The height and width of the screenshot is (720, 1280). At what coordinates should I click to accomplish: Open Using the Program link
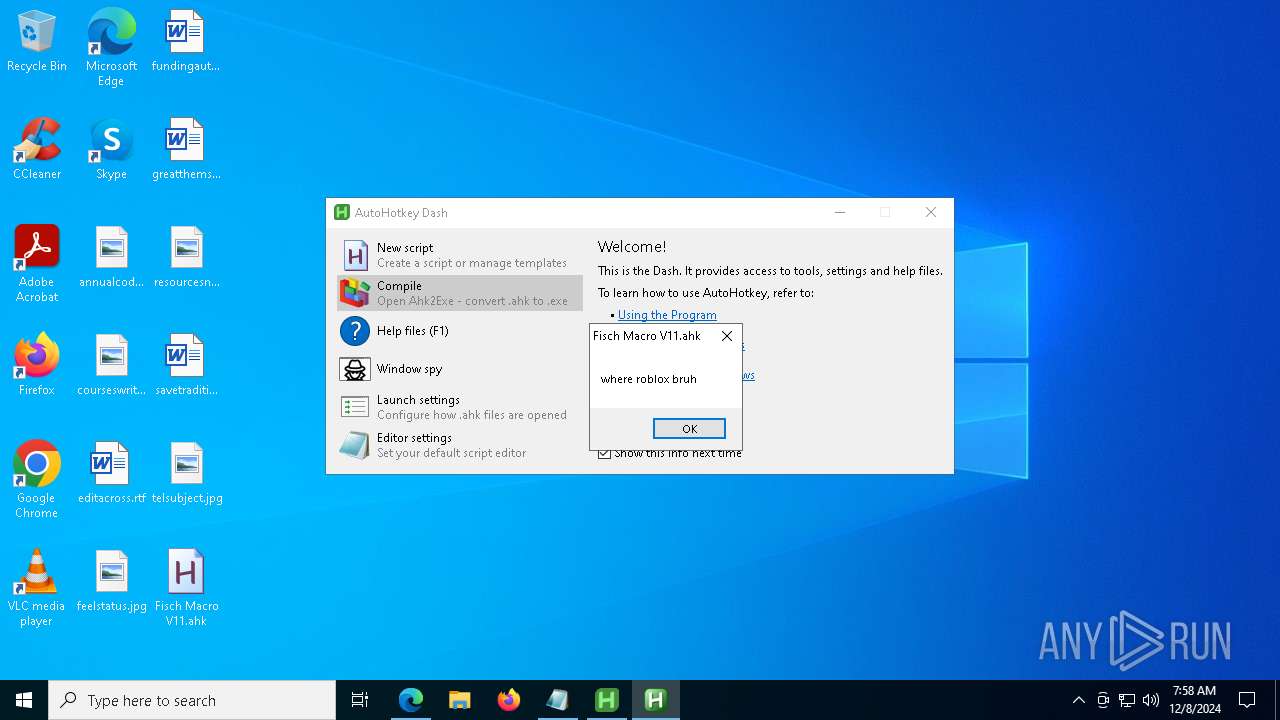pos(667,315)
